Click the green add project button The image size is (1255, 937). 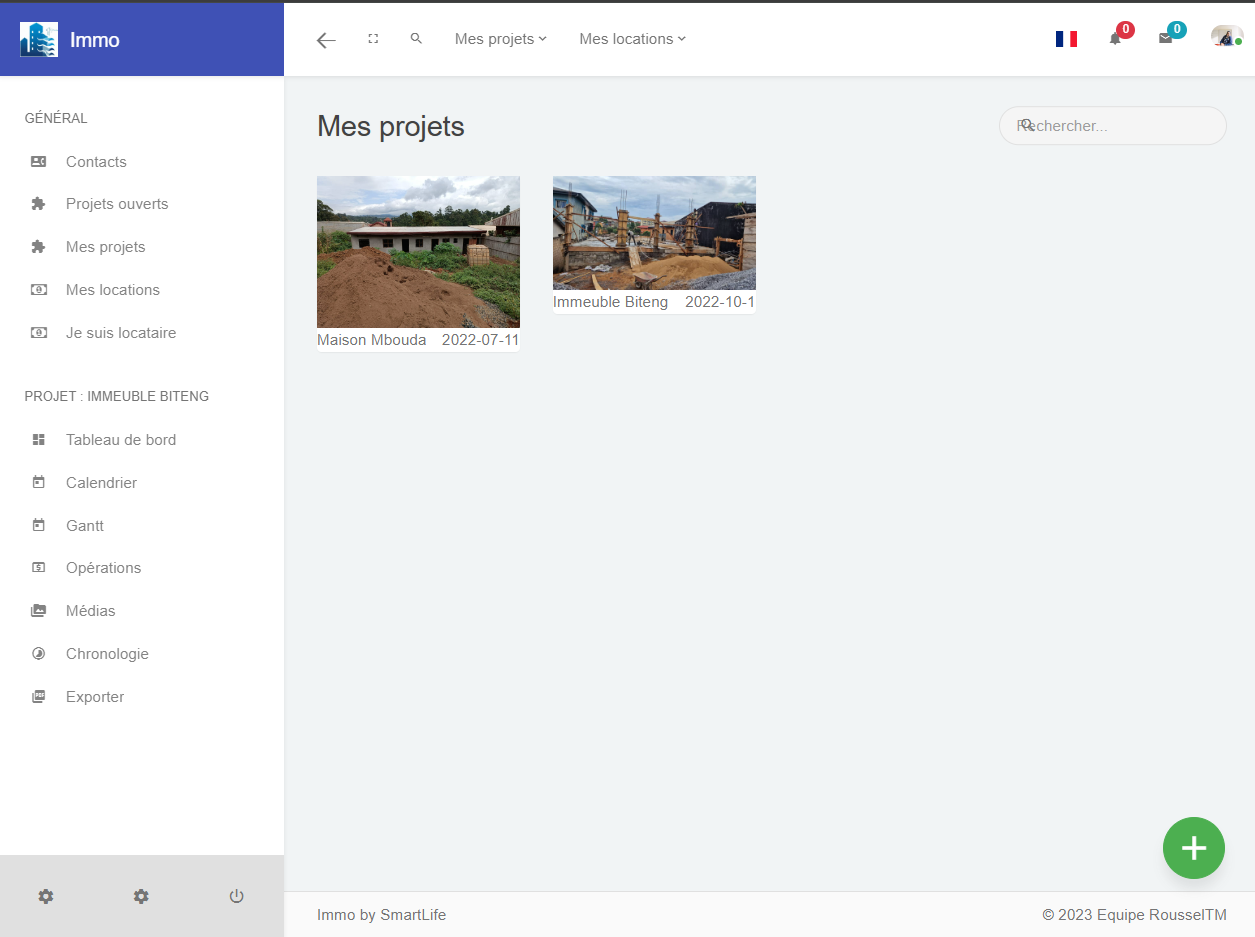1193,848
